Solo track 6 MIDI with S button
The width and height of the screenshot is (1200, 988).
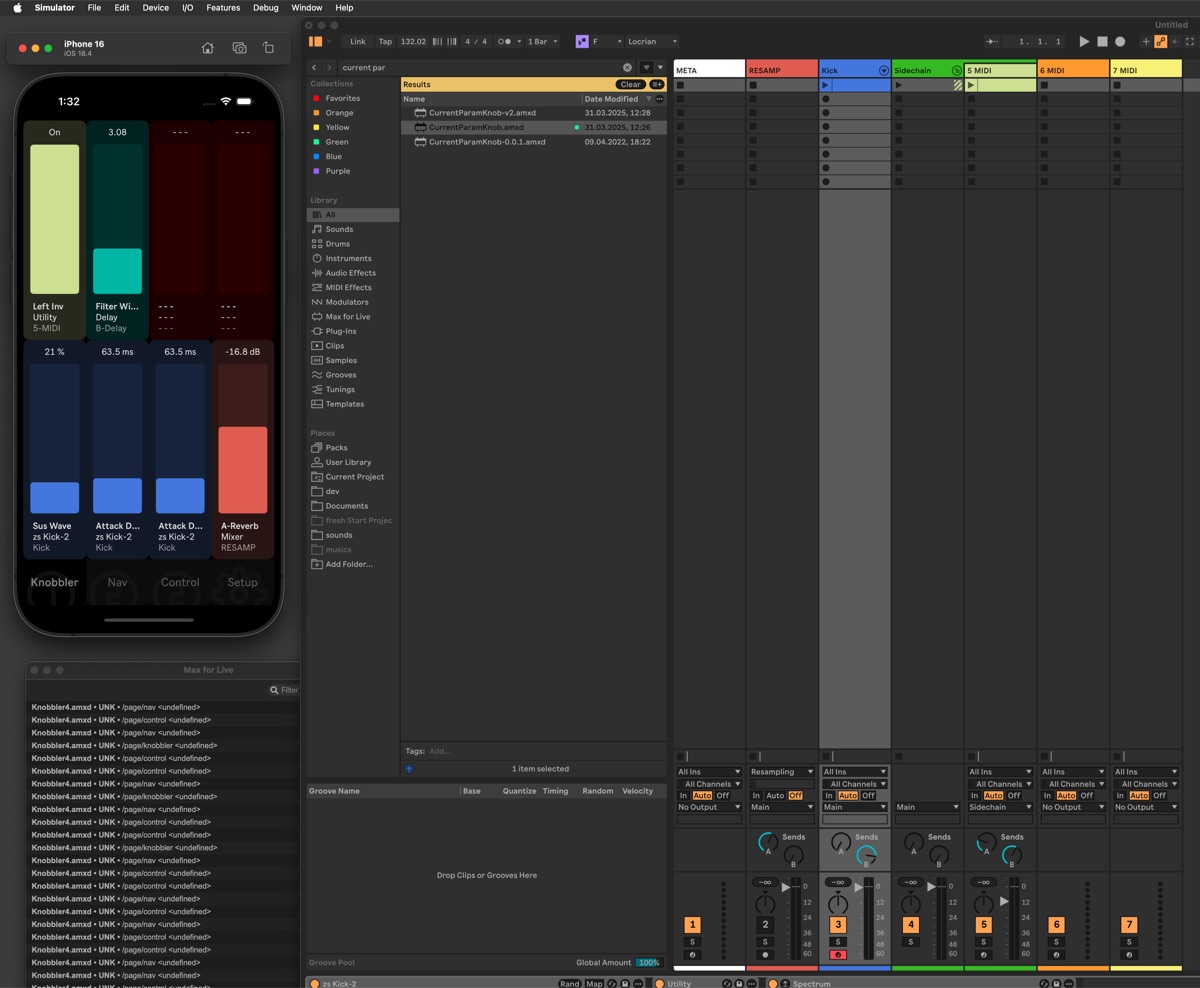[x=1056, y=942]
